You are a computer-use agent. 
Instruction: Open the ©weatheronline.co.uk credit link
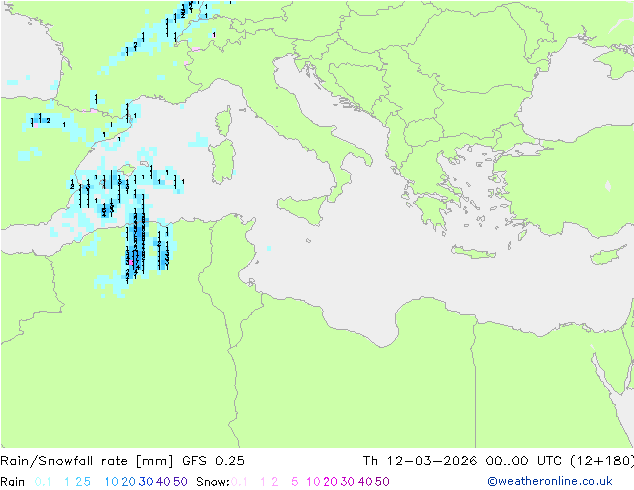coord(550,481)
